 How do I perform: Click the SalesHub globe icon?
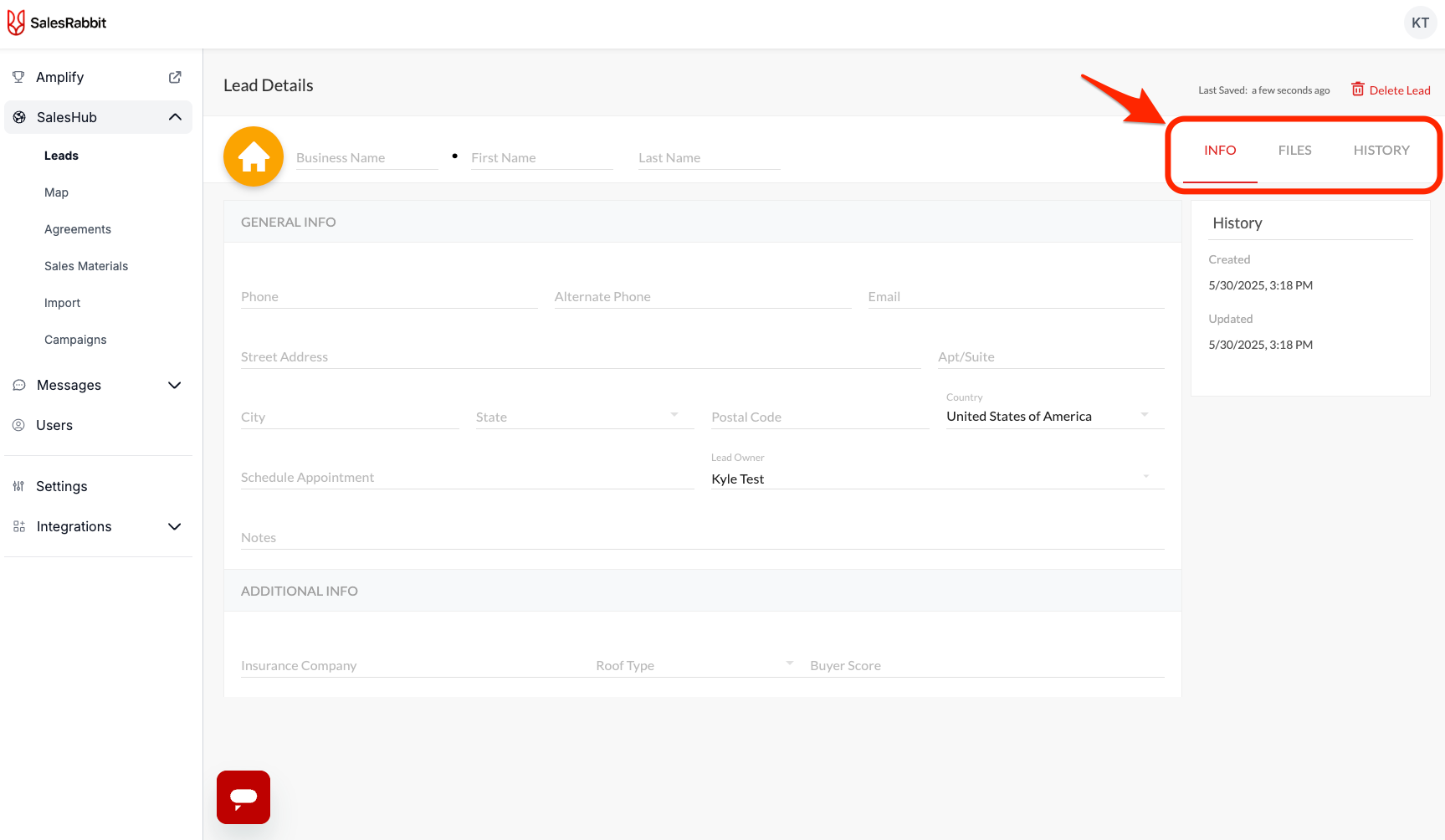point(19,117)
